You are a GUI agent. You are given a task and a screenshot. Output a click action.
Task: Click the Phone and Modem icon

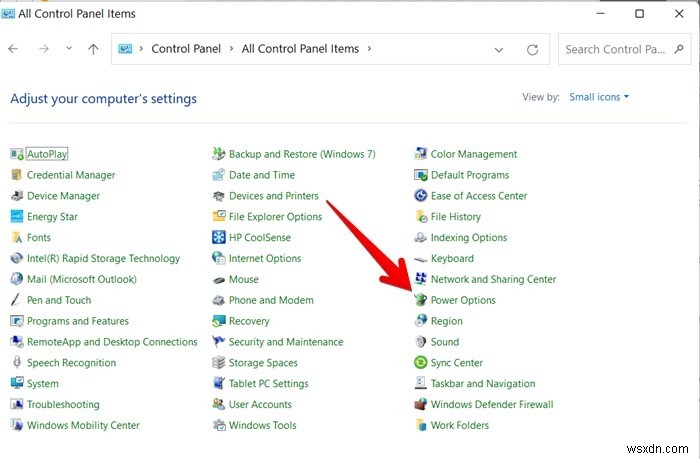[x=219, y=300]
